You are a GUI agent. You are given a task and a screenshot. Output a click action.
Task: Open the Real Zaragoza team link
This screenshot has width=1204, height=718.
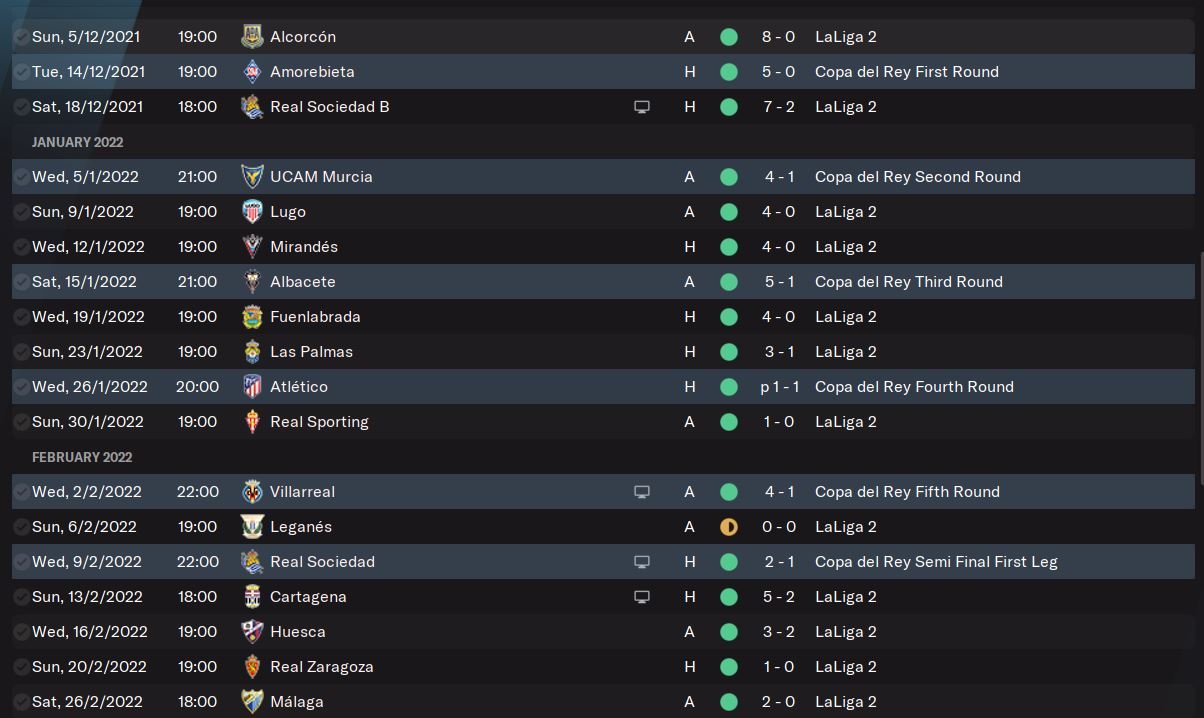point(321,667)
